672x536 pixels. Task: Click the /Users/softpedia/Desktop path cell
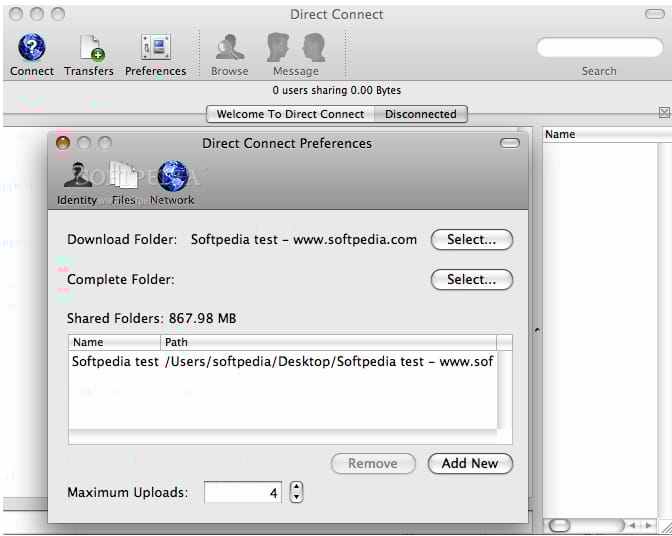click(x=329, y=362)
